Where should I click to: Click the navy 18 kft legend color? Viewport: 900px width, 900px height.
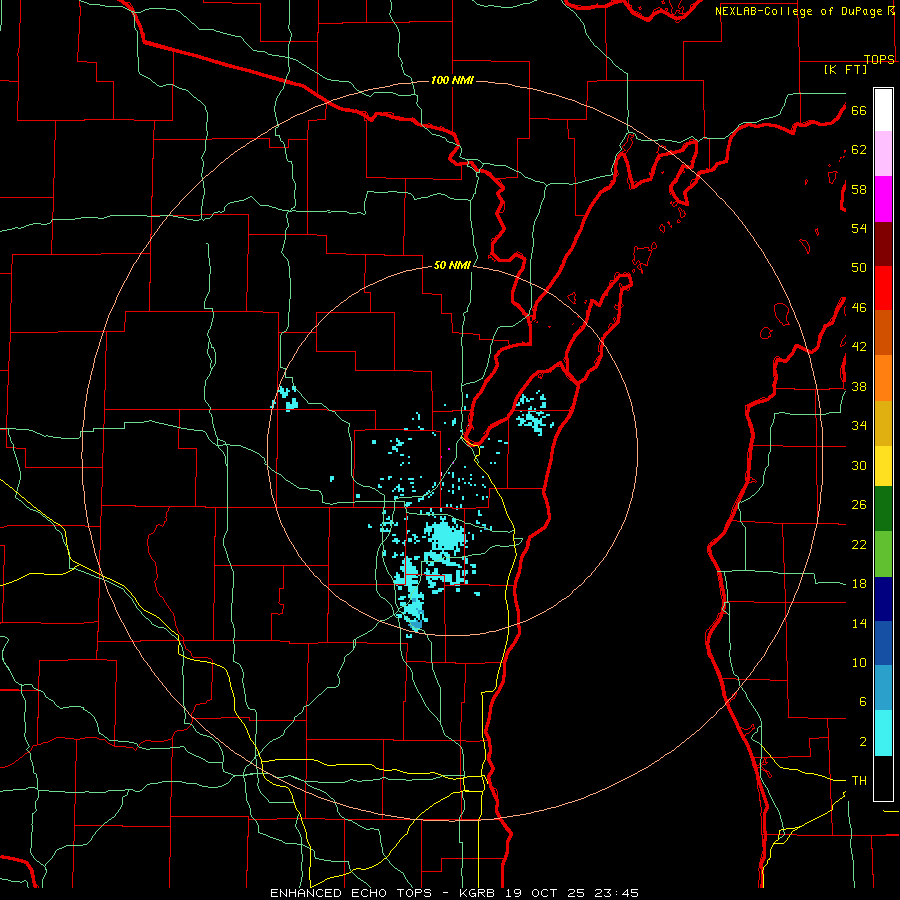[883, 599]
